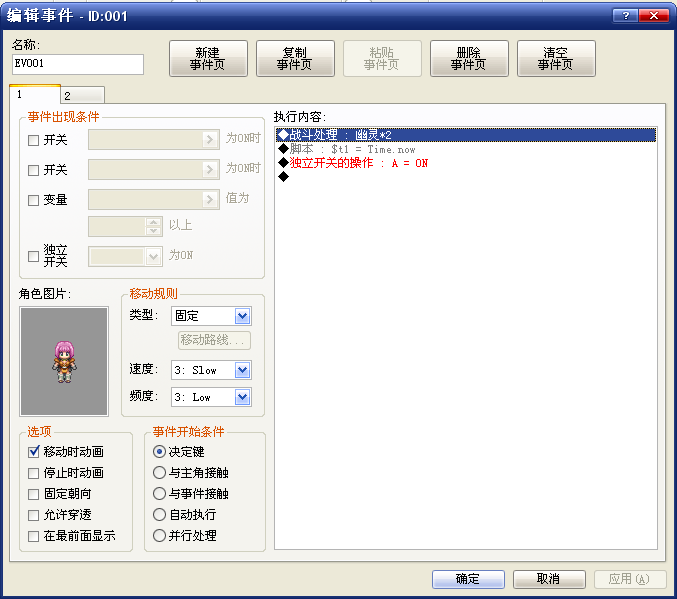Image resolution: width=677 pixels, height=599 pixels.
Task: Uncheck 移动时动画 option
Action: [x=33, y=452]
